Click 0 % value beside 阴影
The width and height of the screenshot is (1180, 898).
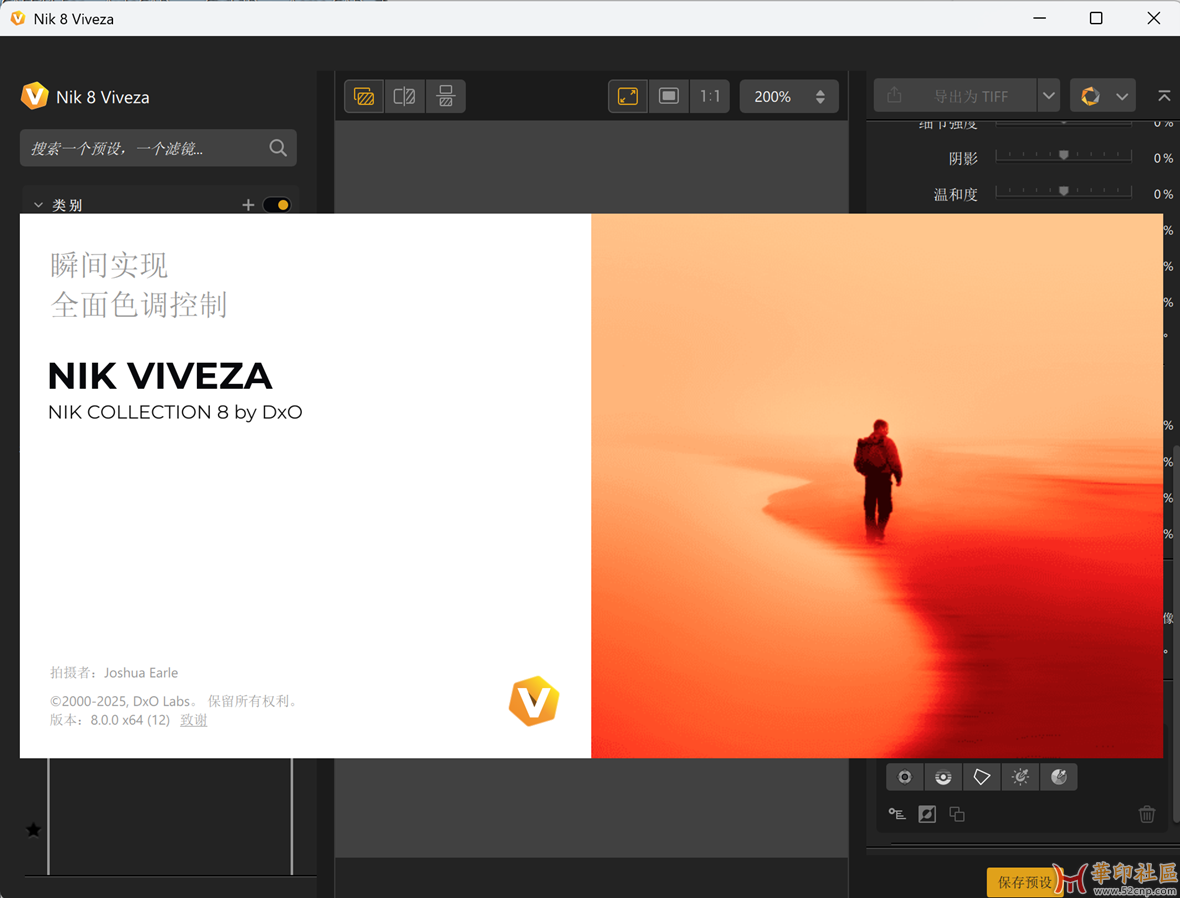pos(1163,158)
